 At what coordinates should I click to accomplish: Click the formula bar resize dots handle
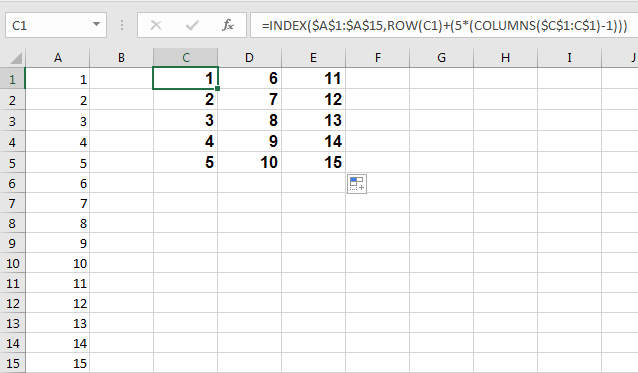click(122, 25)
